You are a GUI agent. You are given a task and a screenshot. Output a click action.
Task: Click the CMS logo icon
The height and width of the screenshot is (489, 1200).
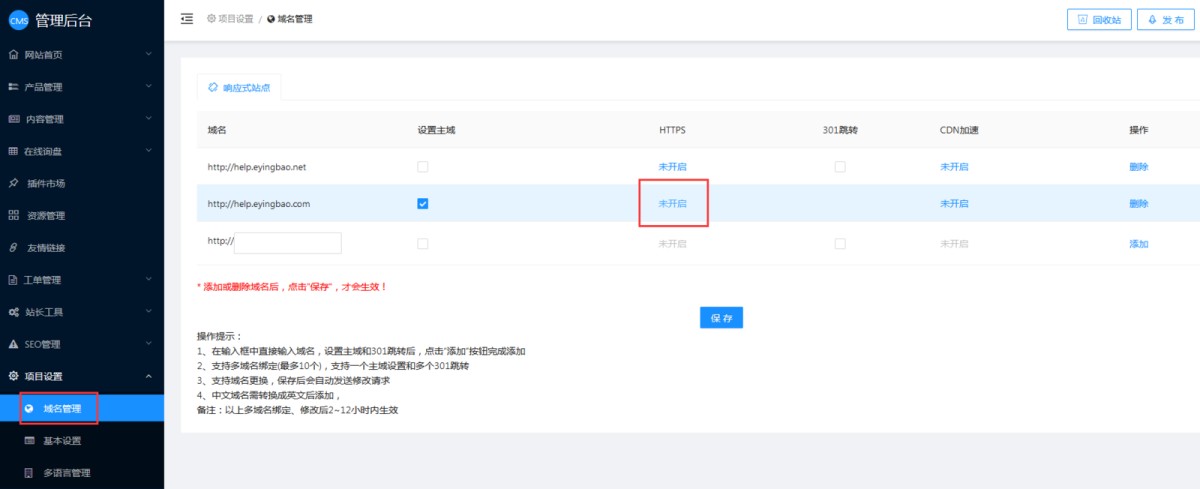point(19,20)
